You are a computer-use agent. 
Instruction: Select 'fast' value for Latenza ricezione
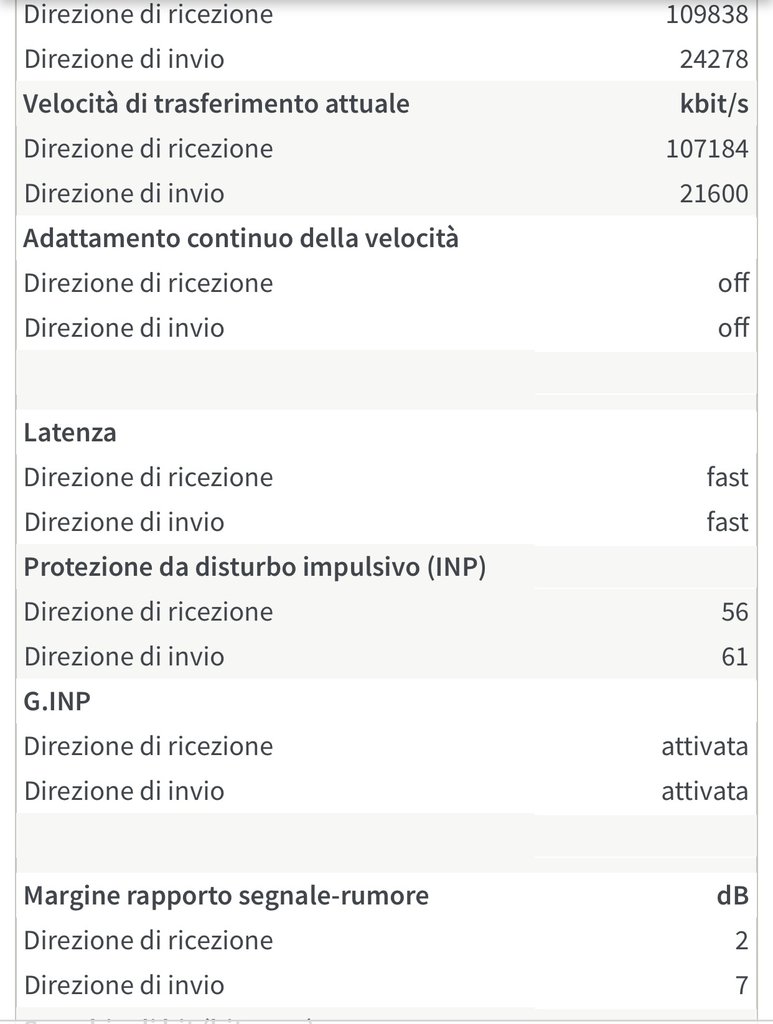[727, 477]
